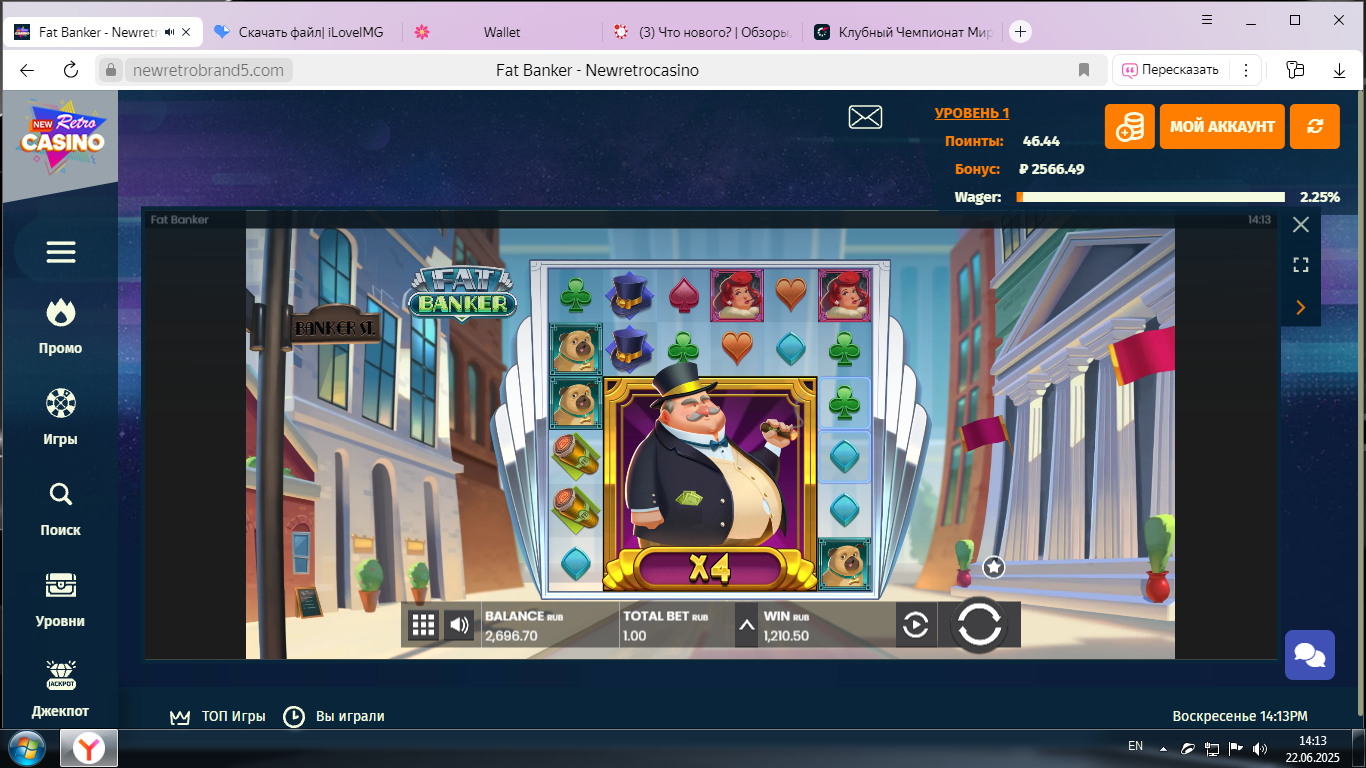Screen dimensions: 1366x768
Task: Switch to the Клубный Чемпионат Мир tab
Action: (x=902, y=32)
